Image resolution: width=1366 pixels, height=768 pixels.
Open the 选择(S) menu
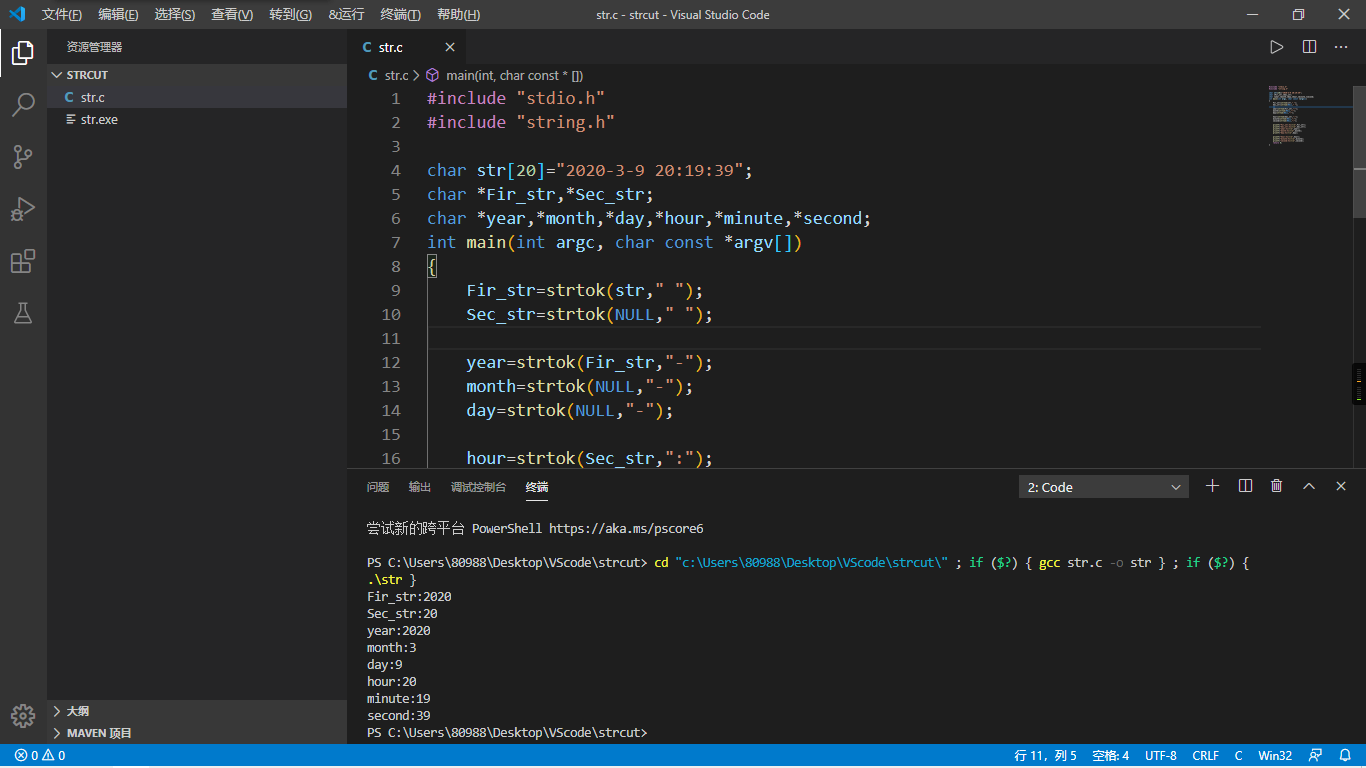pos(175,14)
